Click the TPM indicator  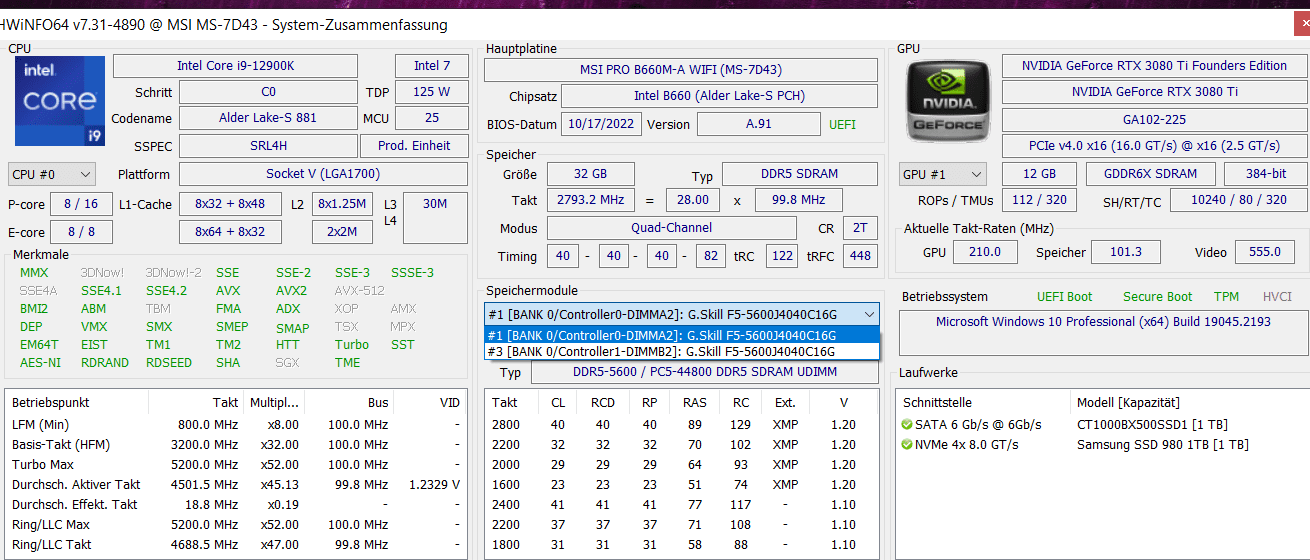(x=1226, y=297)
